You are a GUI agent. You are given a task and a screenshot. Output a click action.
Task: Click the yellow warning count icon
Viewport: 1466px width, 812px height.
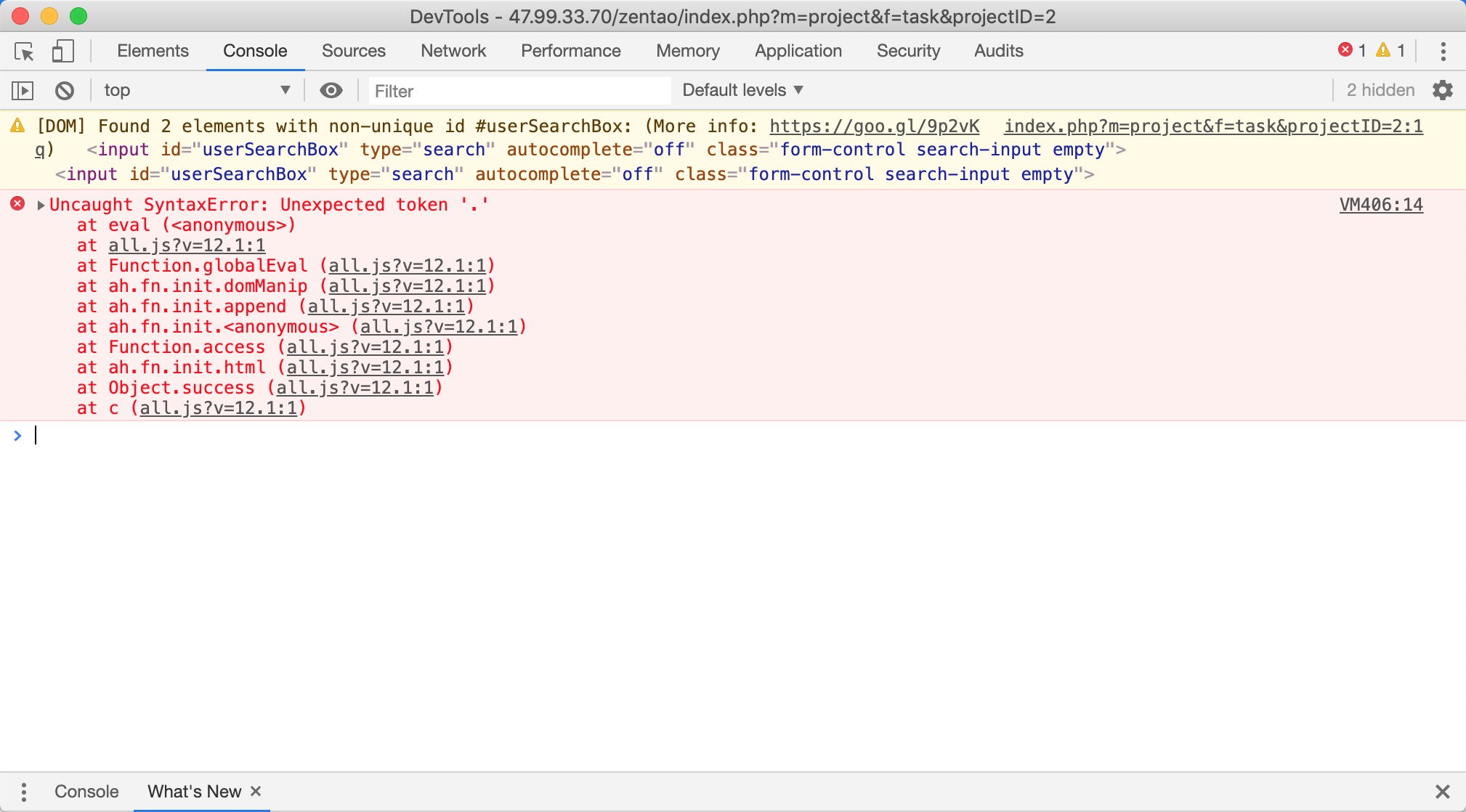[1383, 50]
